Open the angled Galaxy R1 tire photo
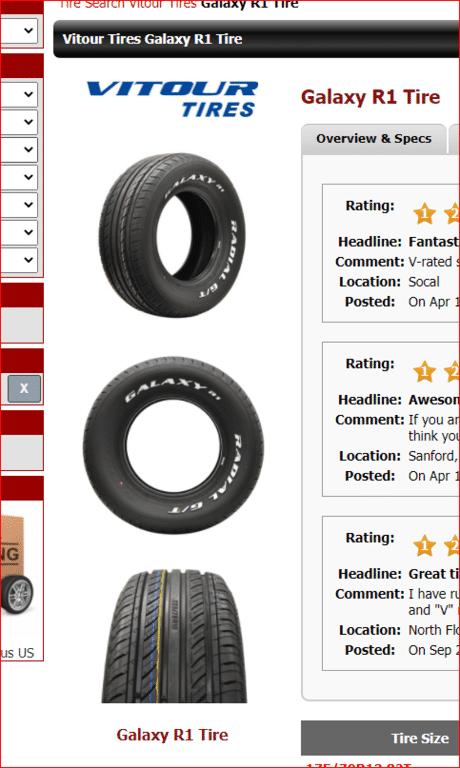Viewport: 460px width, 768px height. (172, 235)
